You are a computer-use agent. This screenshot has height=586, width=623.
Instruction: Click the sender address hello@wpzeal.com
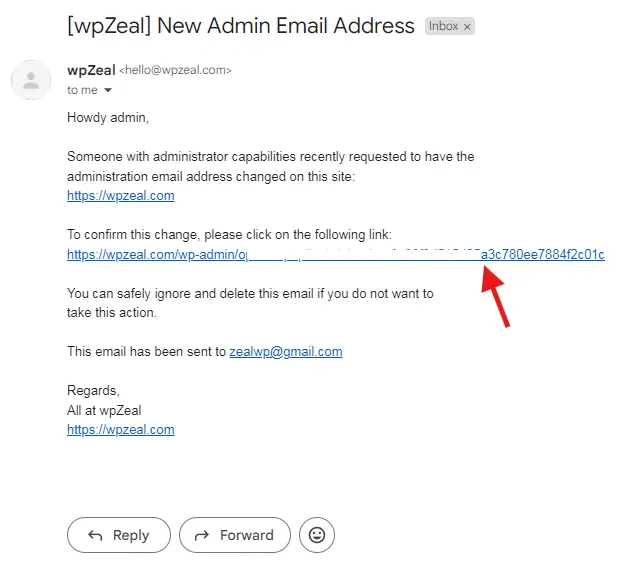(x=175, y=71)
